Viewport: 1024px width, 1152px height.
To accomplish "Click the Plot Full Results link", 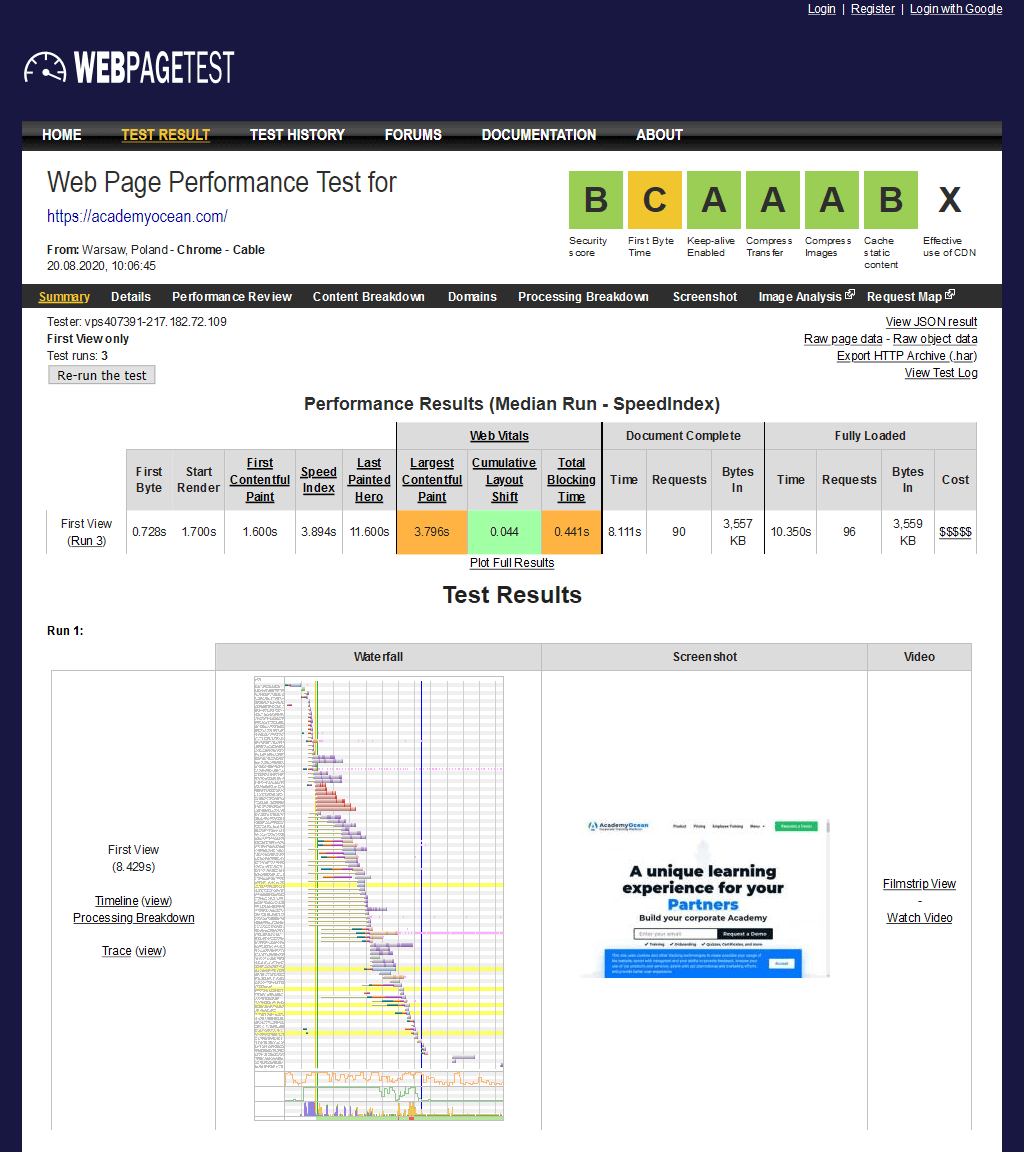I will [x=512, y=563].
